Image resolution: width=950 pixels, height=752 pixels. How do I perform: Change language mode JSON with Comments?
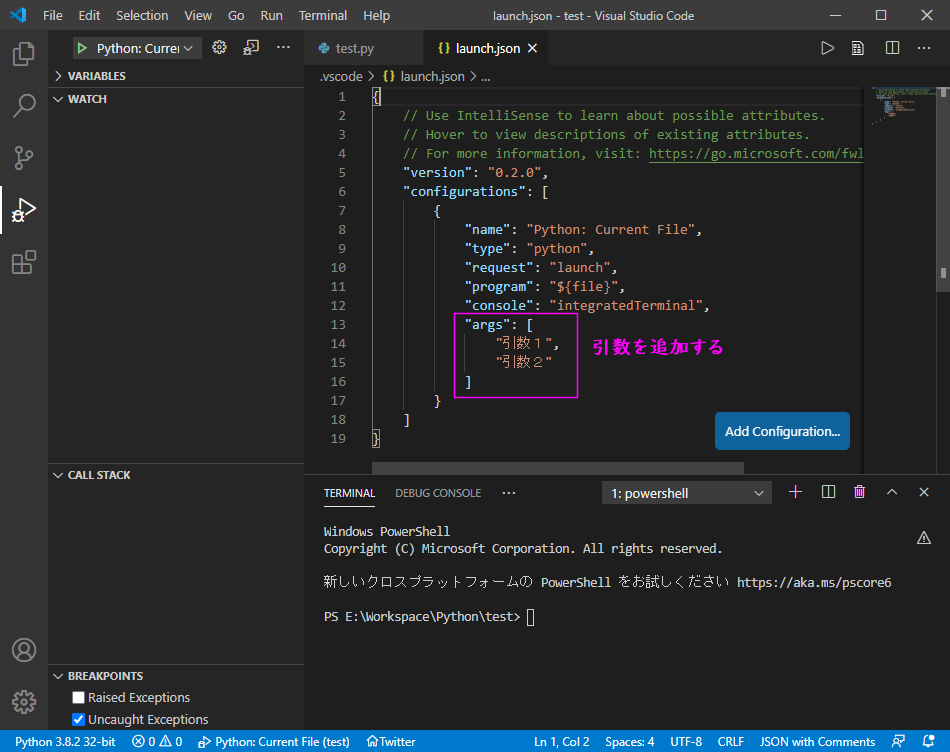click(817, 741)
